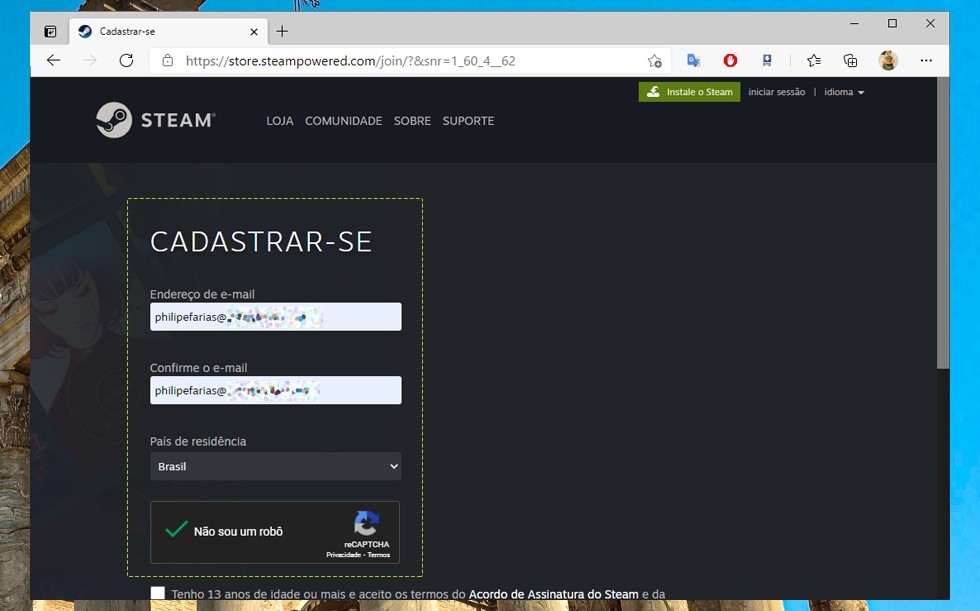Open the LOJA menu item

tap(280, 121)
